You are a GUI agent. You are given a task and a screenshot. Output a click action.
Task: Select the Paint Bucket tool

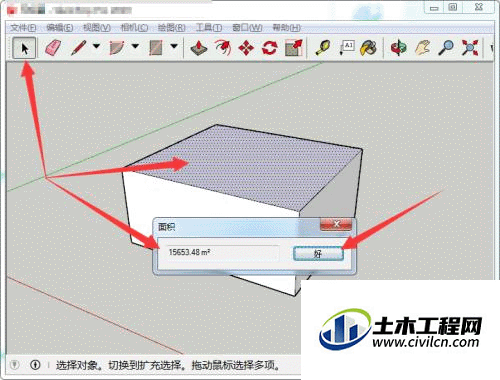point(368,48)
